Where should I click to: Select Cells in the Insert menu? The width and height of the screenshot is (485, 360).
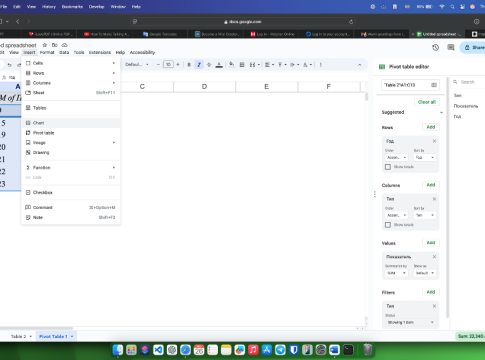71,63
